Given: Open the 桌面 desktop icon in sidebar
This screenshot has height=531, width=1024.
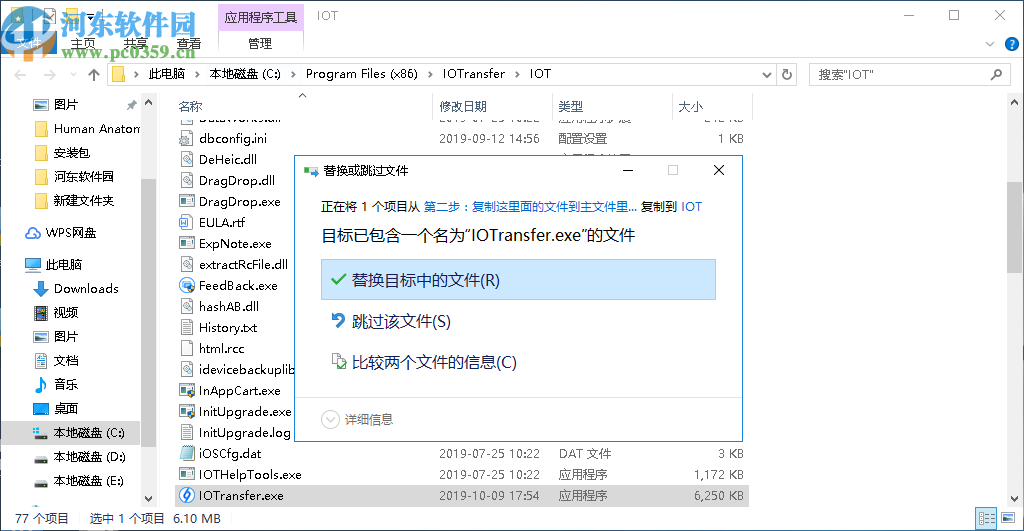Looking at the screenshot, I should point(40,409).
